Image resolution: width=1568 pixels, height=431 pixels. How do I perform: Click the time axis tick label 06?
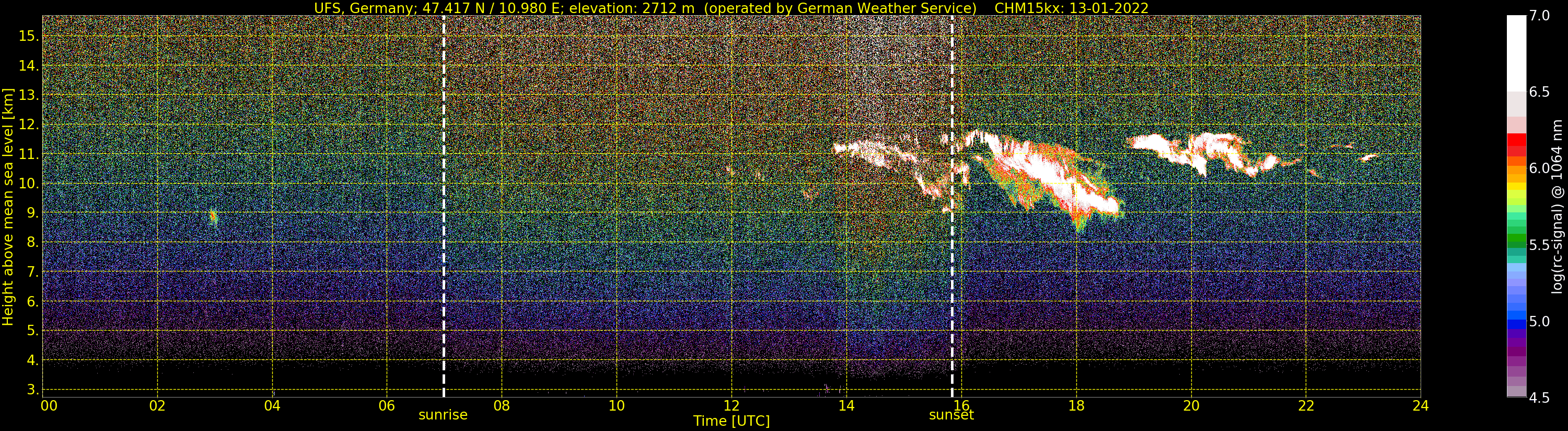pyautogui.click(x=387, y=406)
